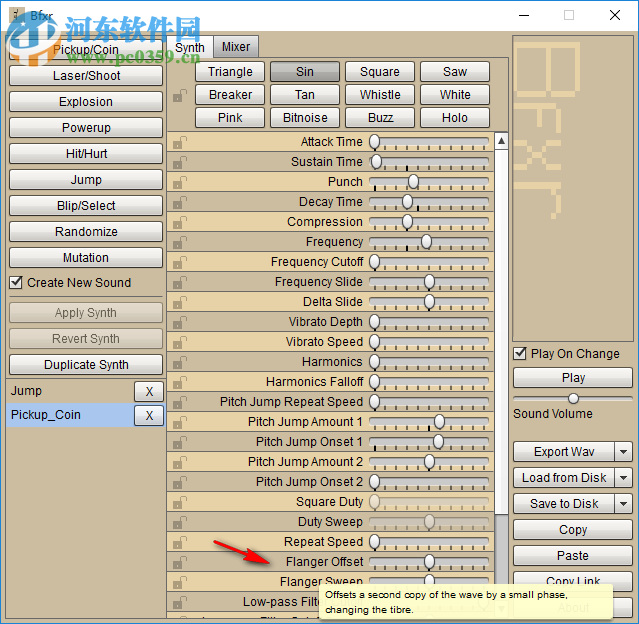Image resolution: width=639 pixels, height=624 pixels.
Task: Click the Frequency slider handle
Action: pos(426,242)
